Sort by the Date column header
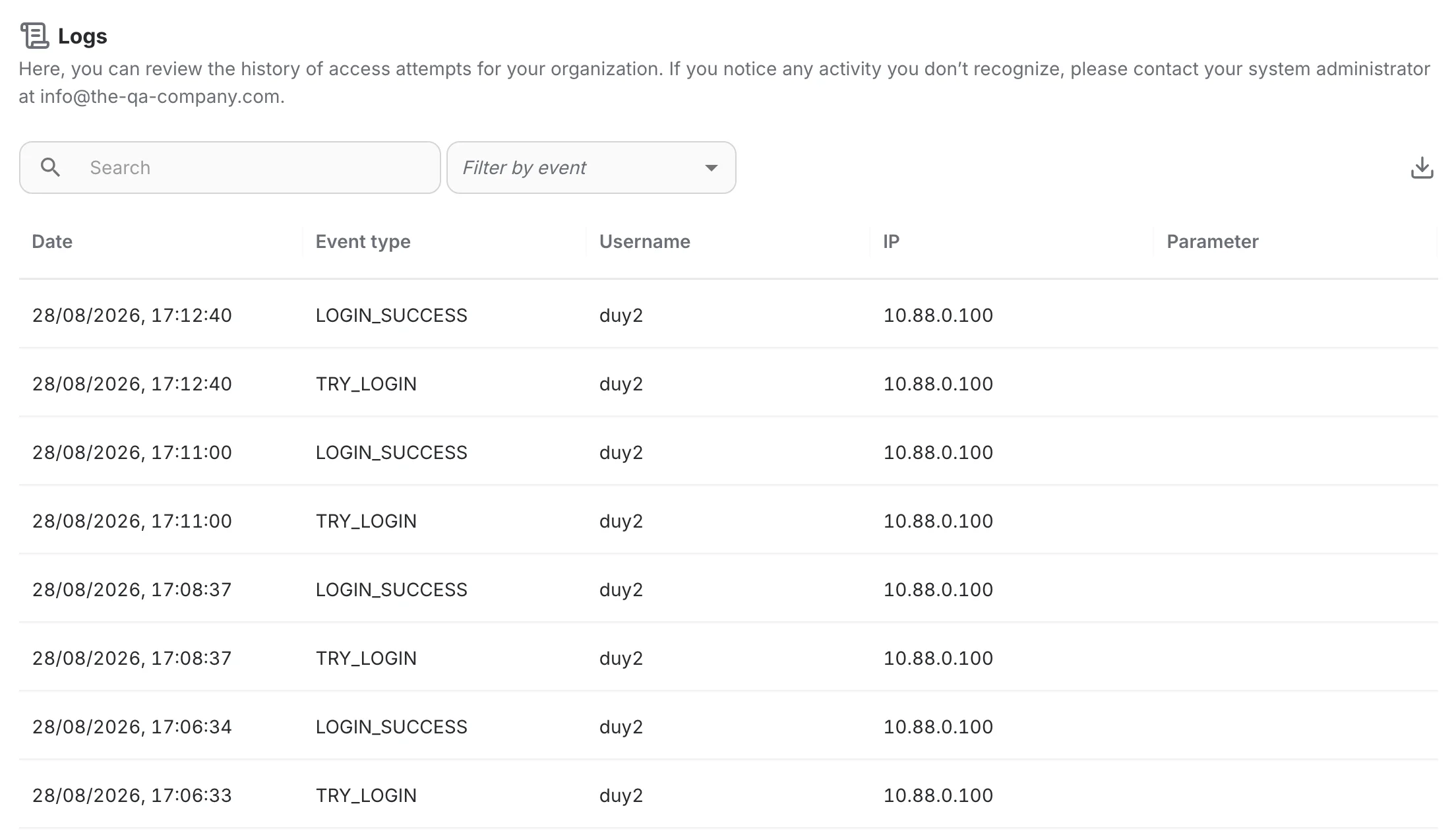 click(x=52, y=241)
